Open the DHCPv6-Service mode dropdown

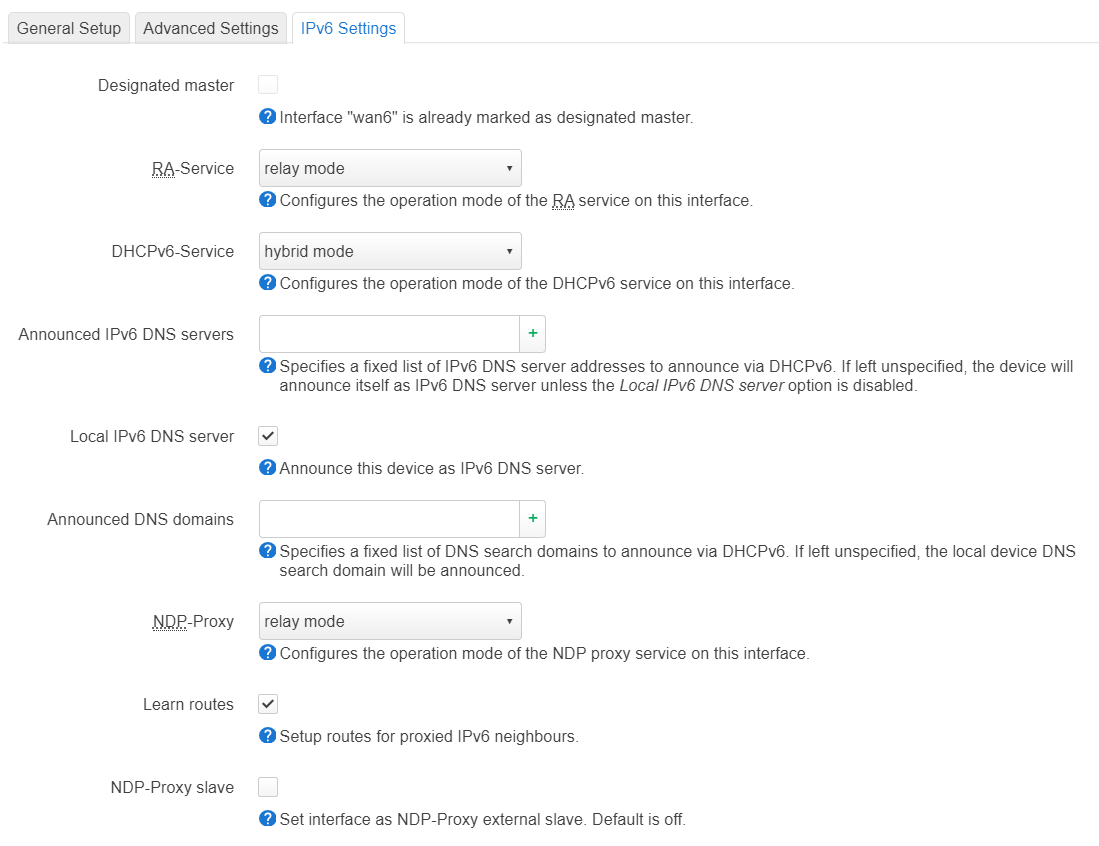click(390, 251)
